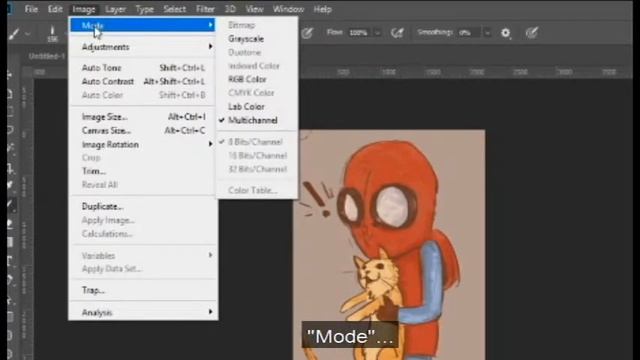Open the Flow percentage dropdown arrow
Viewport: 640px width, 360px height.
[x=378, y=33]
